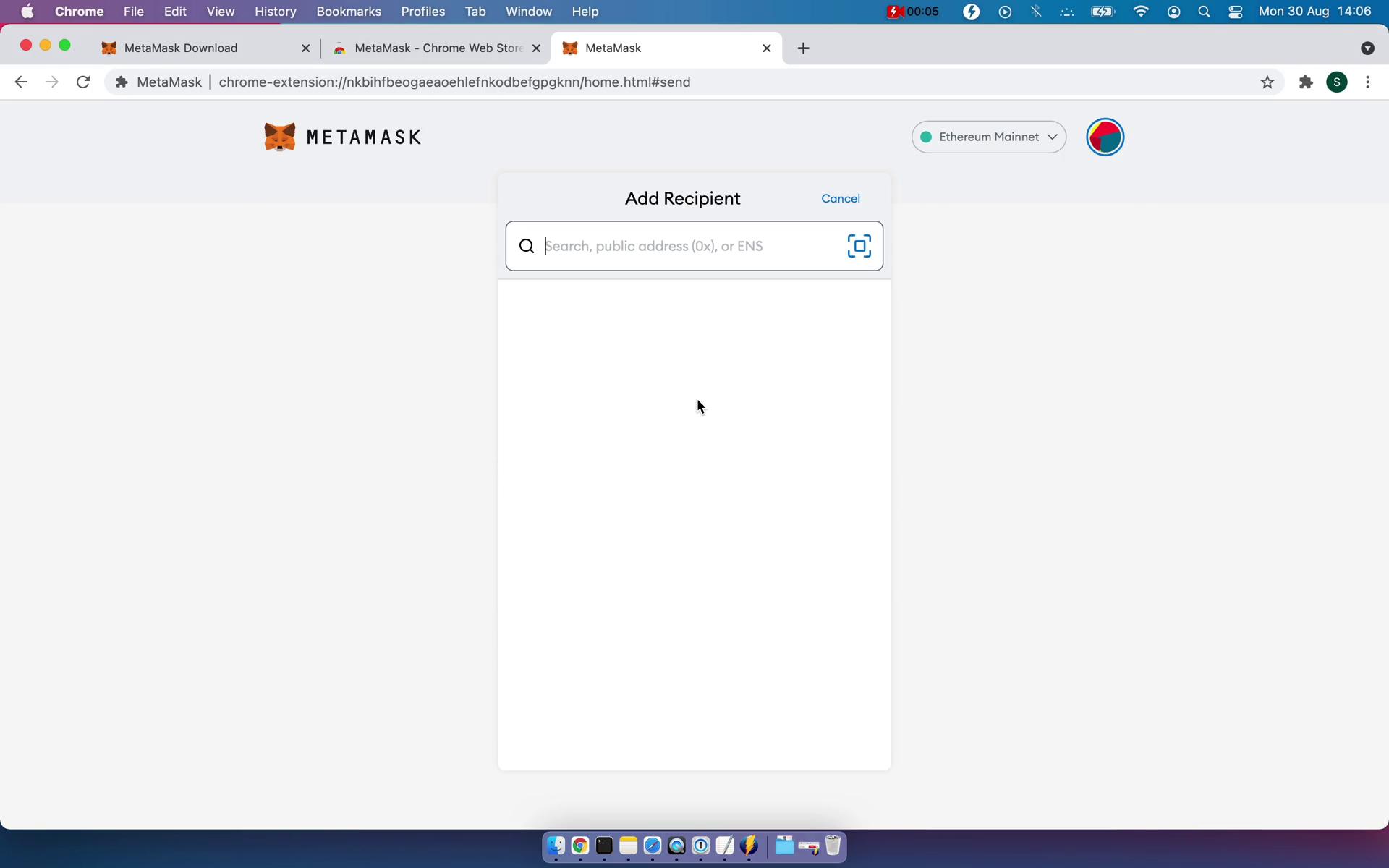Screen dimensions: 1389x868
Task: Go forward with the forward arrow
Action: 51,82
